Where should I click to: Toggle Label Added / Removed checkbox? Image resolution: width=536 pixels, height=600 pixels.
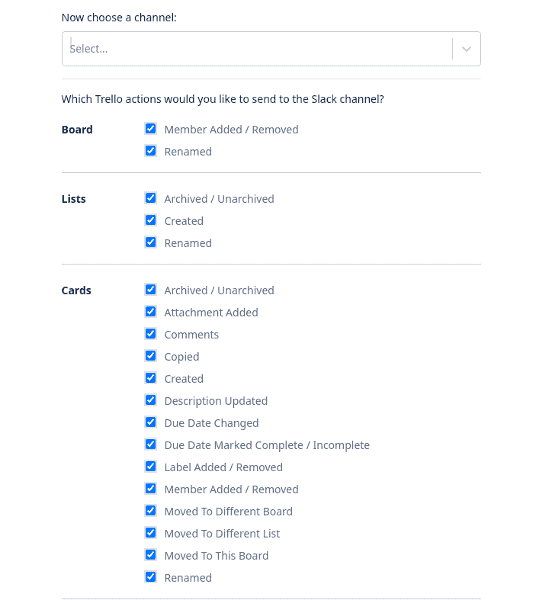point(151,466)
